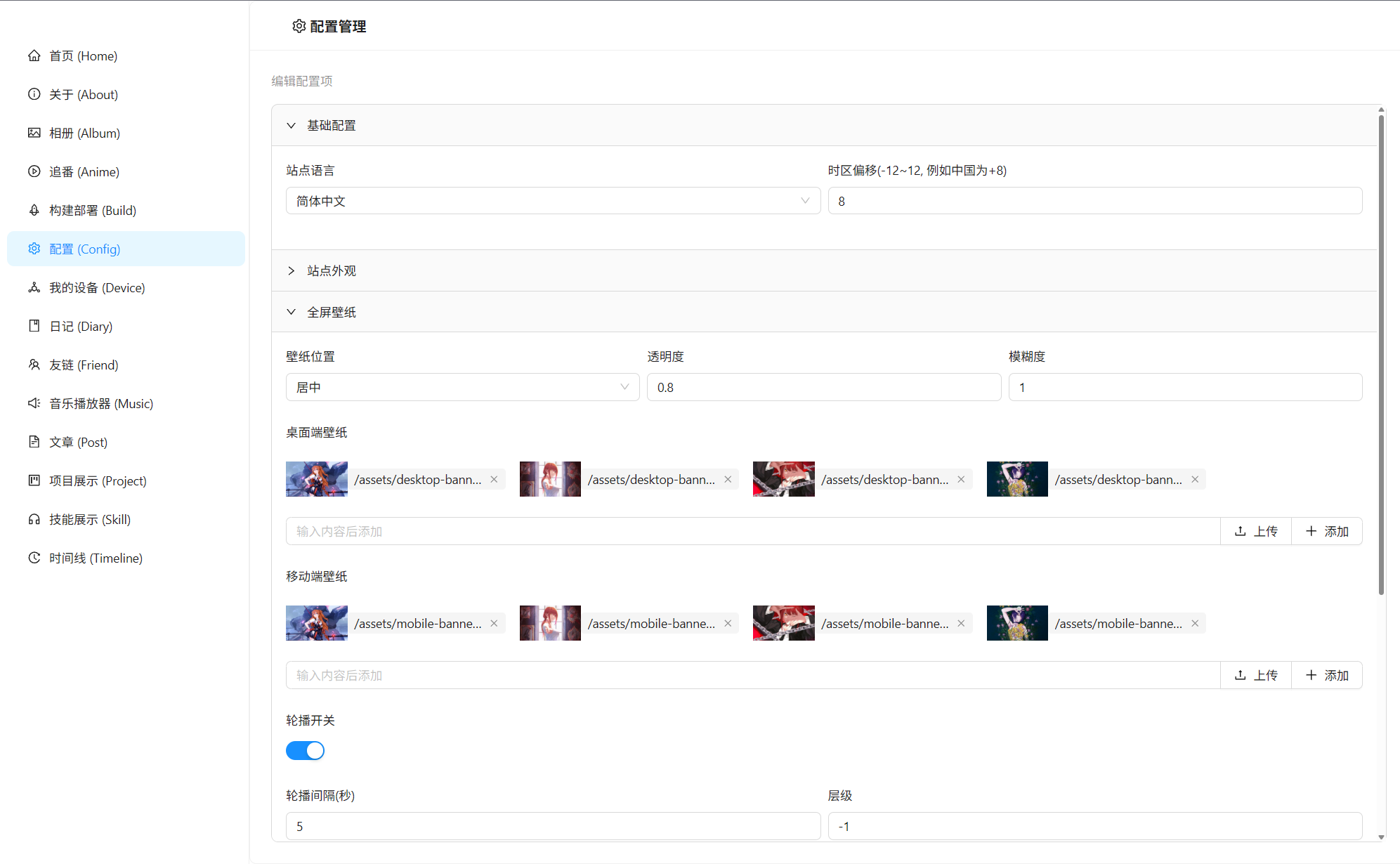Focus the 层级 z-index field

click(x=1095, y=826)
